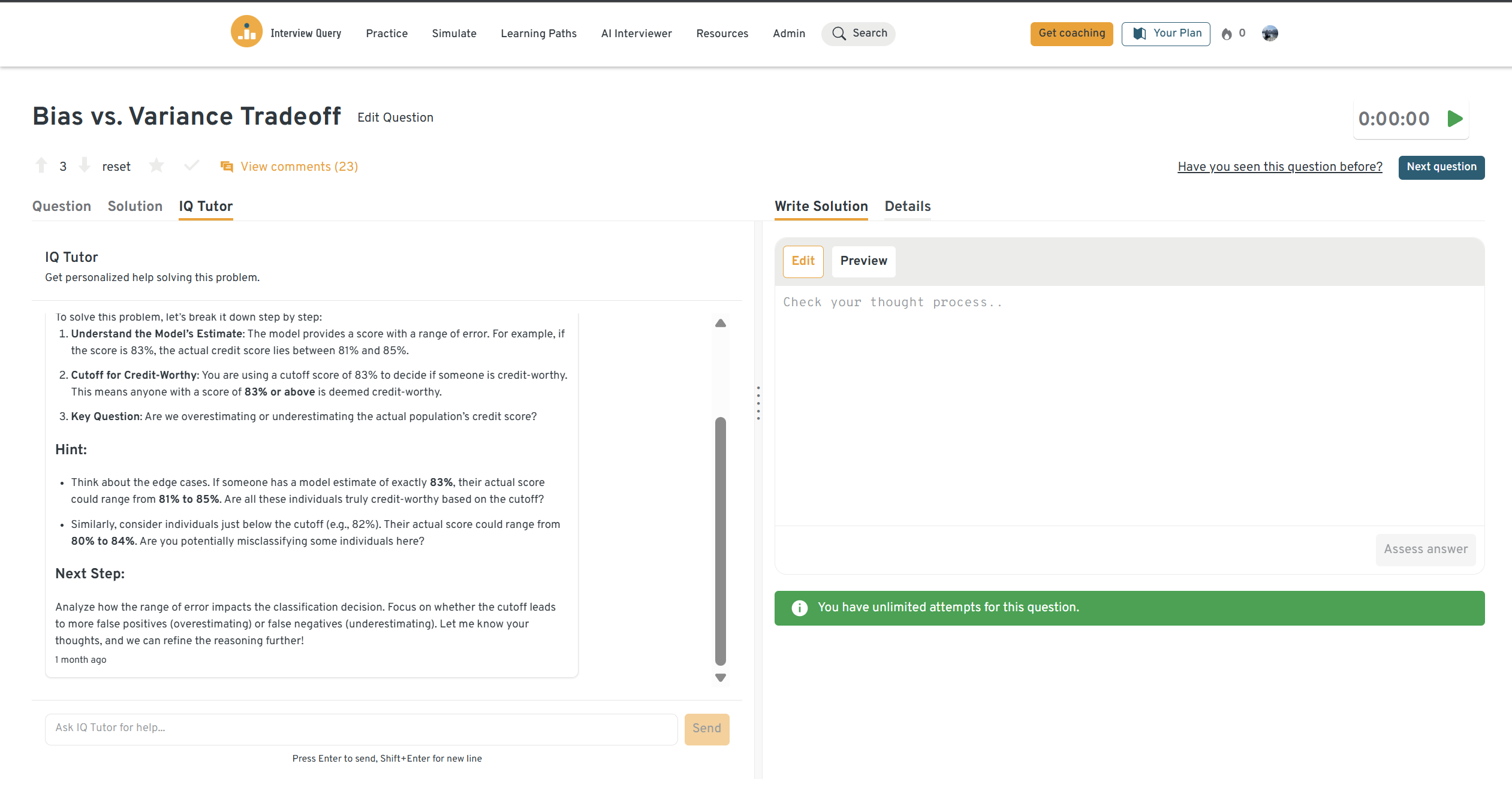Click the streak flame icon
The image size is (1512, 794).
coord(1227,34)
